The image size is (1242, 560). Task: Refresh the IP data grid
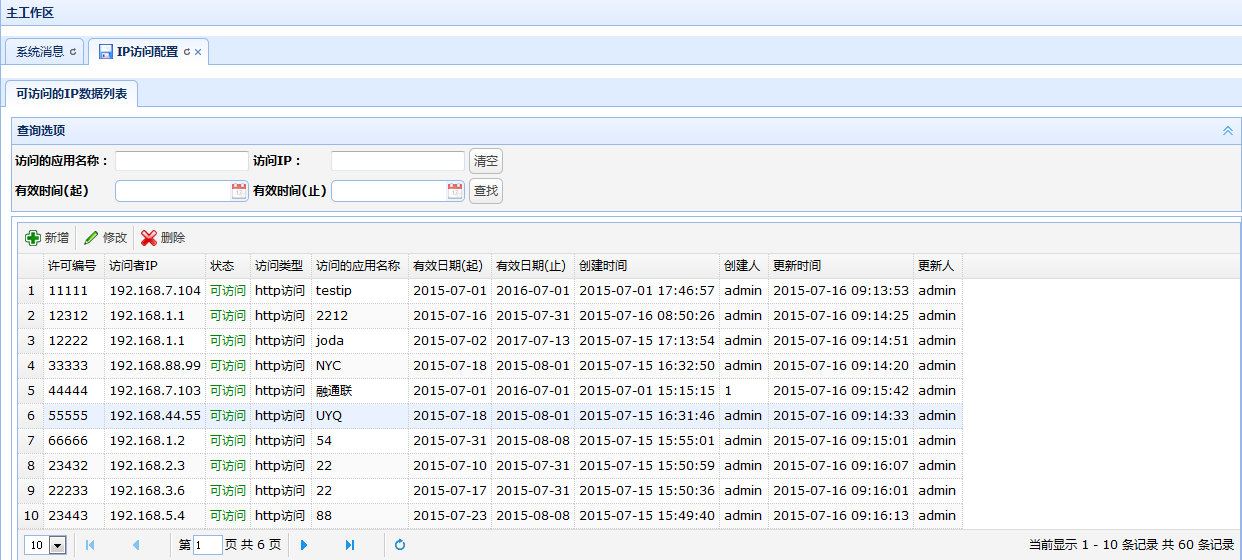400,545
